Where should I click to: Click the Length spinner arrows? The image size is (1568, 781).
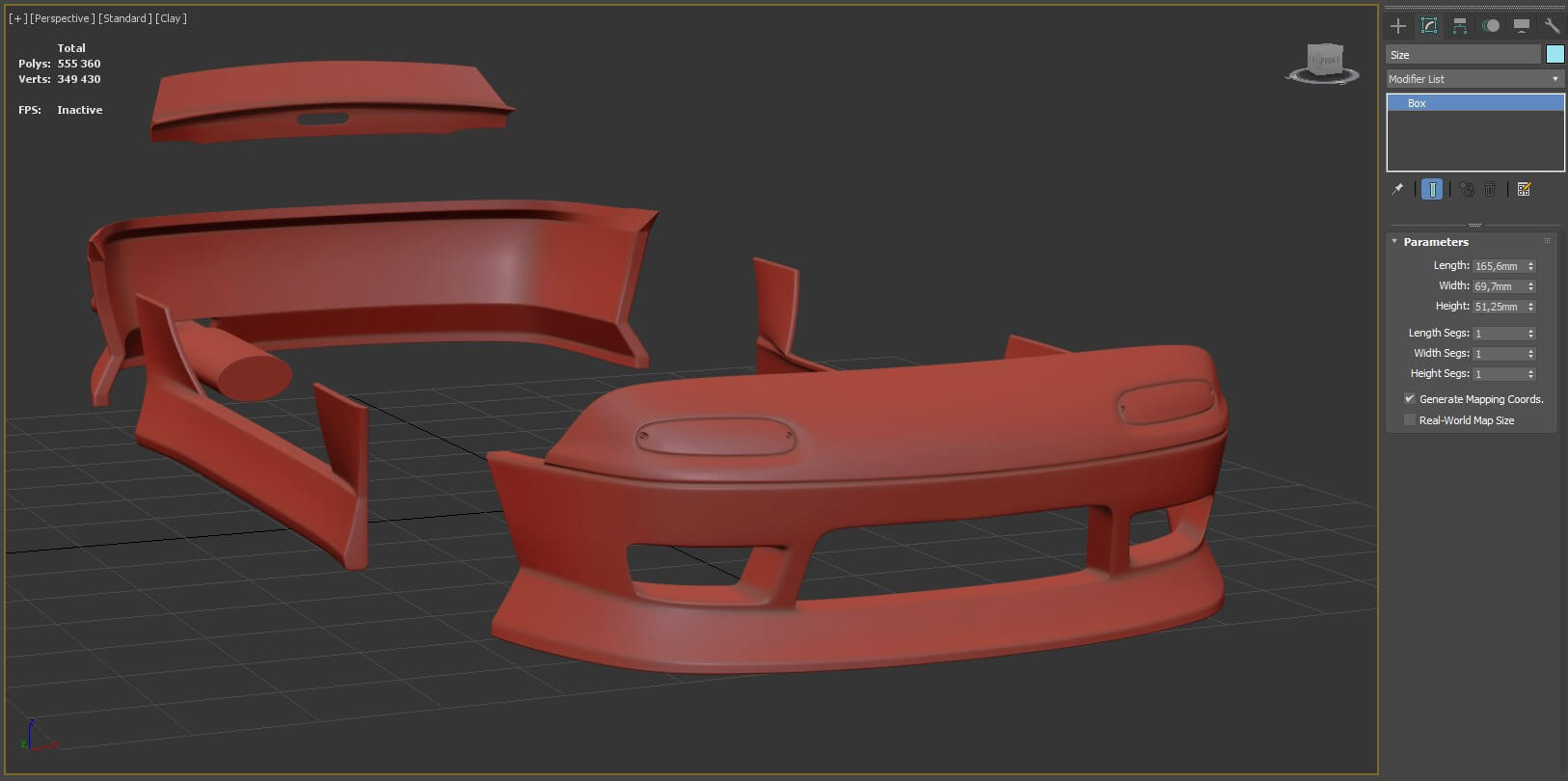(1530, 266)
